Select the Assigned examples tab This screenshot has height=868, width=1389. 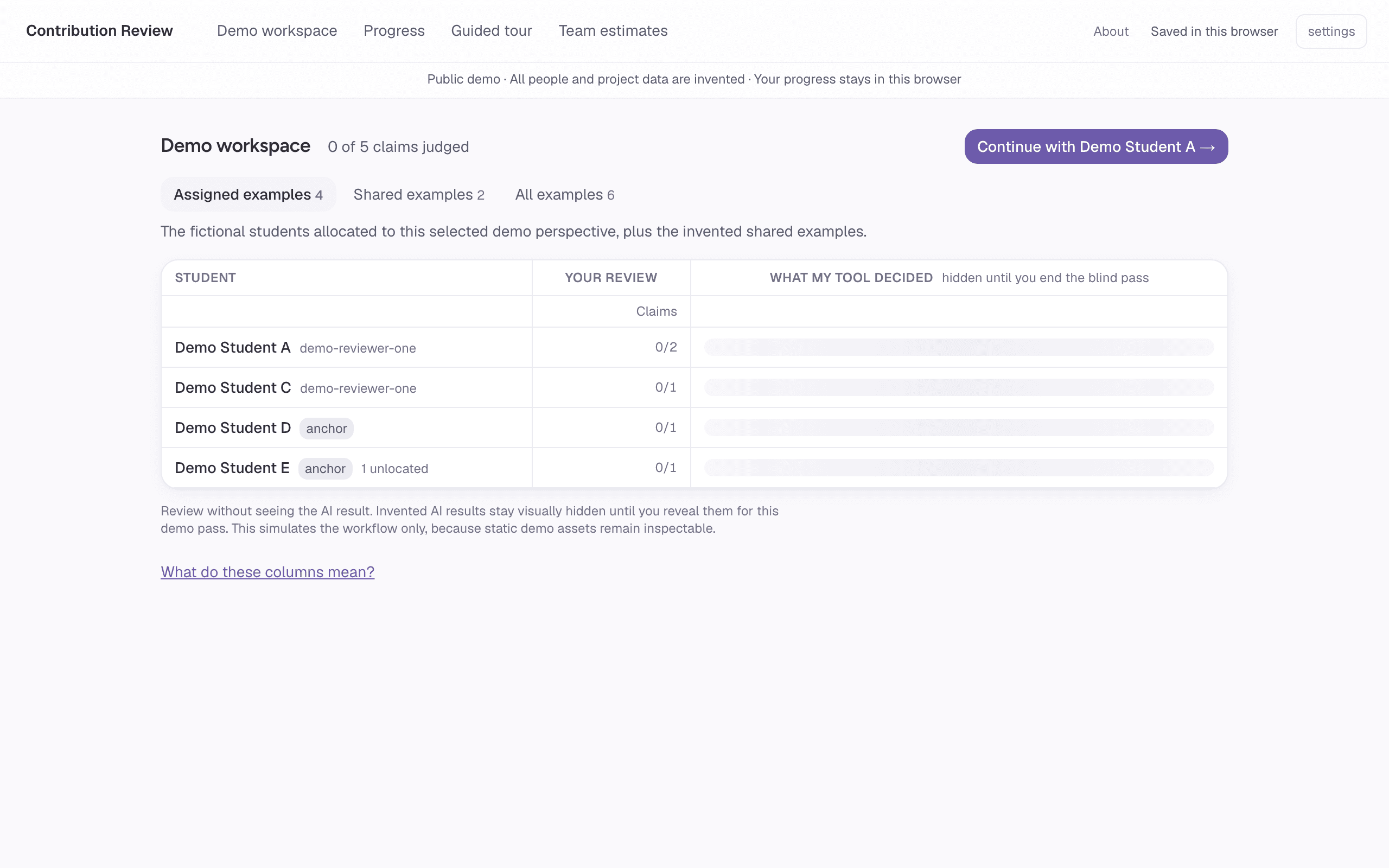(248, 195)
